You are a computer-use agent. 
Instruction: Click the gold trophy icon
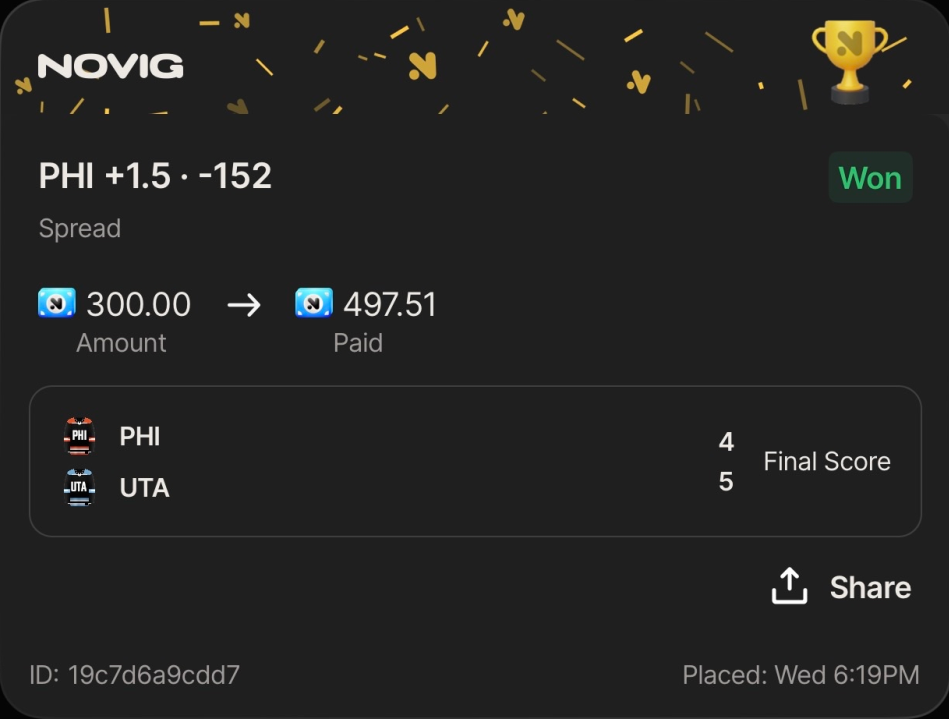848,60
